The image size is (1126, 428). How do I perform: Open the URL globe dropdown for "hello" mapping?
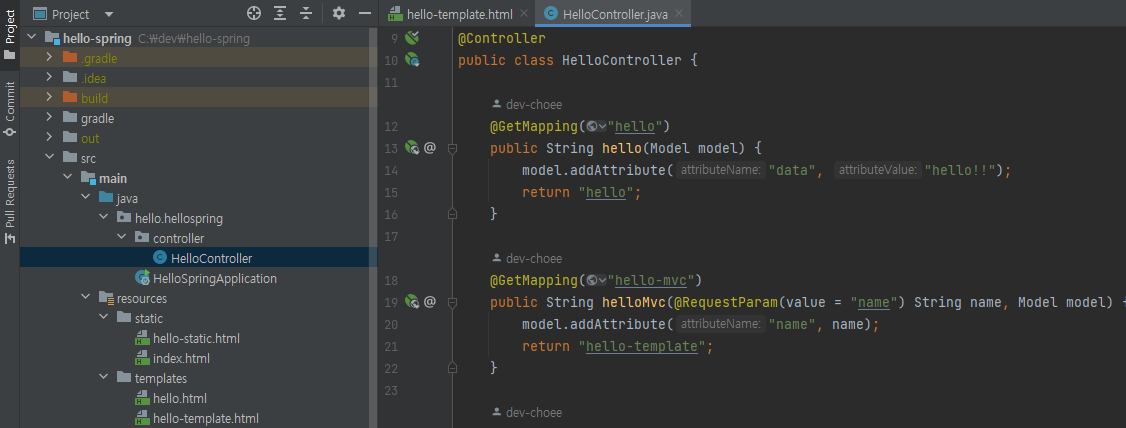tap(596, 126)
